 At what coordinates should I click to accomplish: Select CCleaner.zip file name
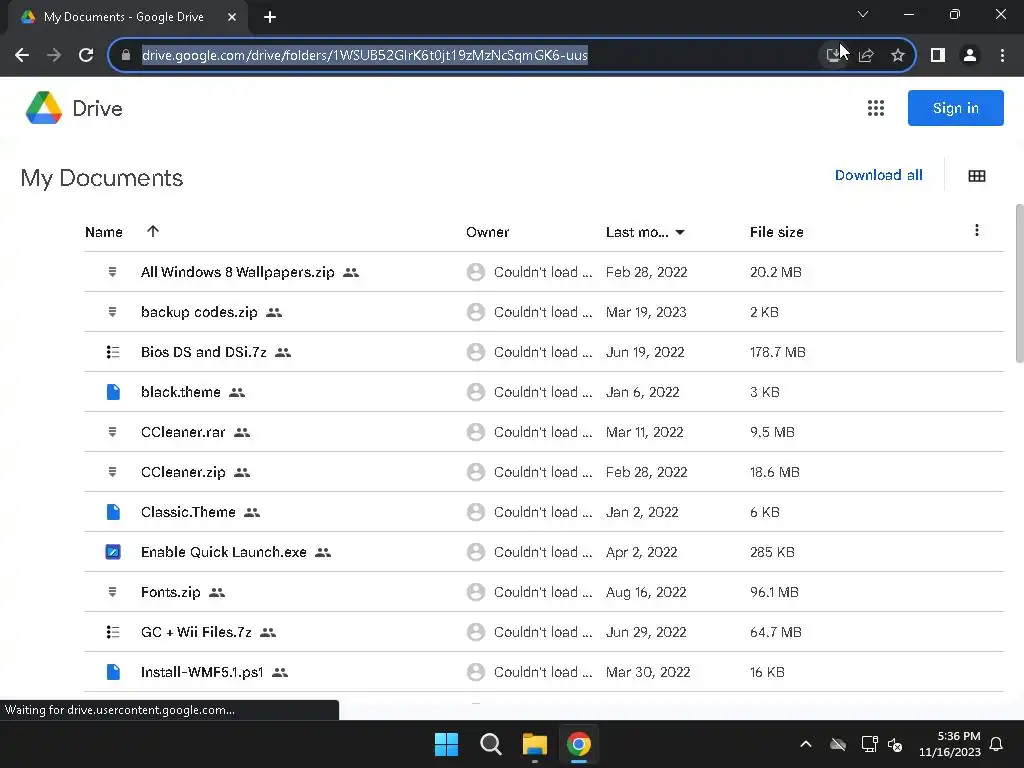183,472
